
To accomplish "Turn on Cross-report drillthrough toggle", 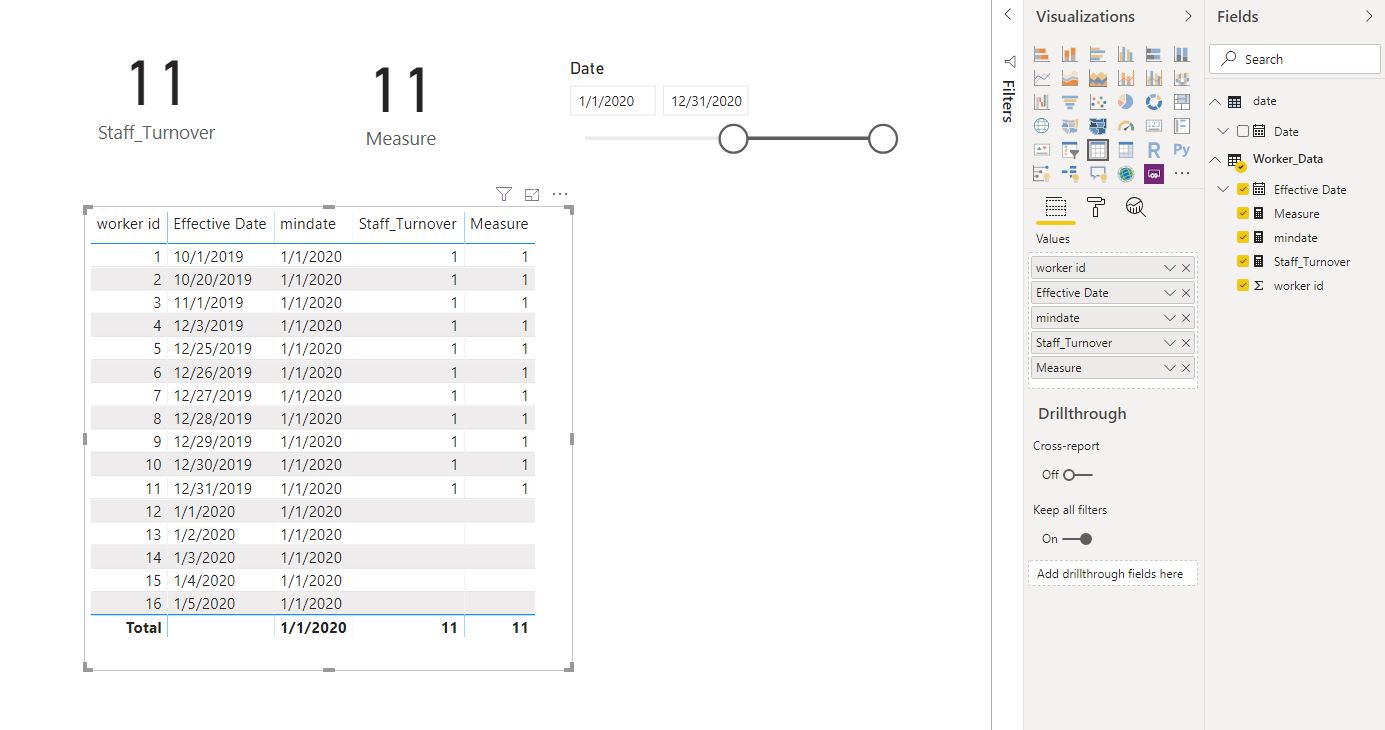I will point(1078,475).
